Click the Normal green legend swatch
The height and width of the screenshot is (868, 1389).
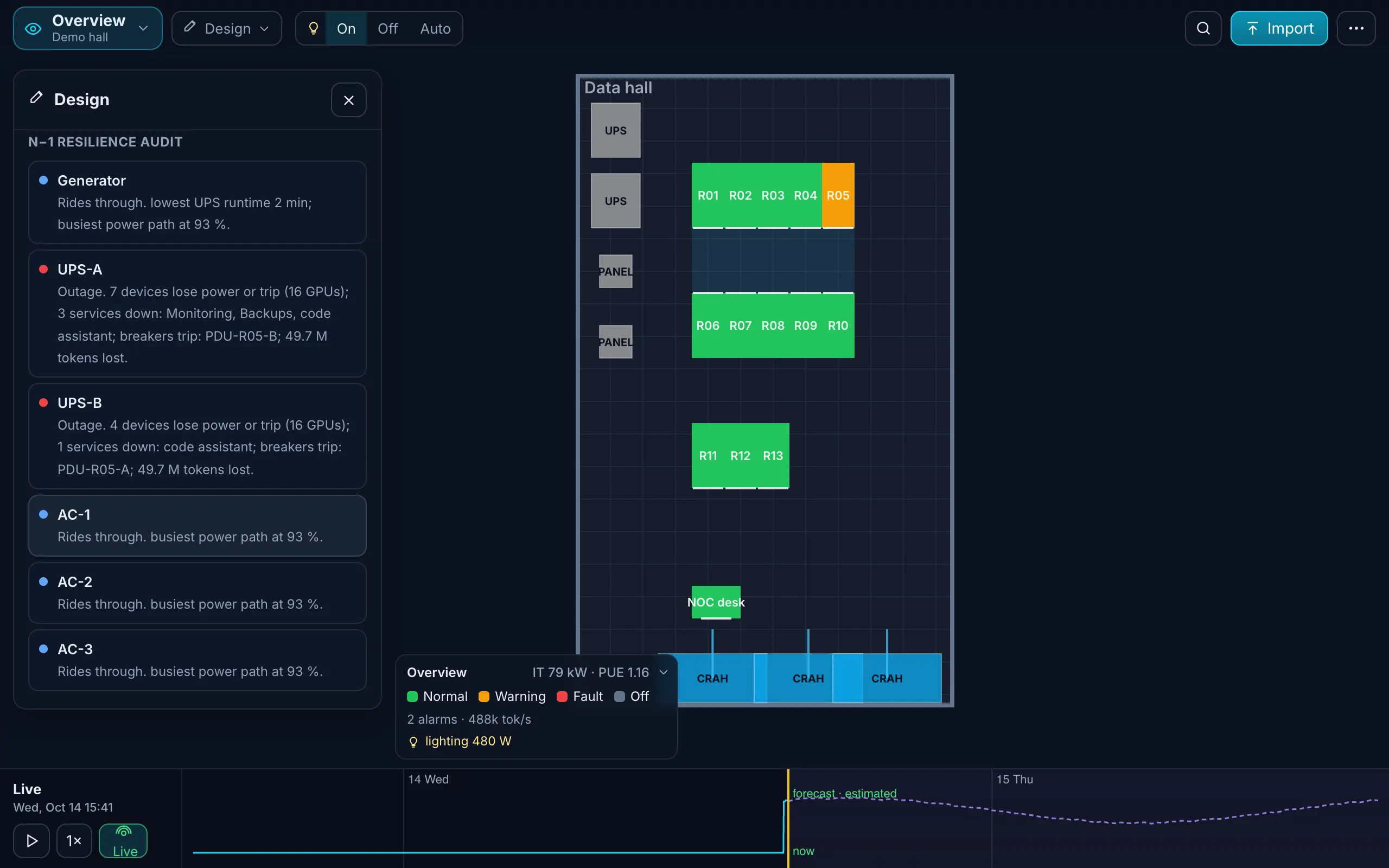[412, 697]
